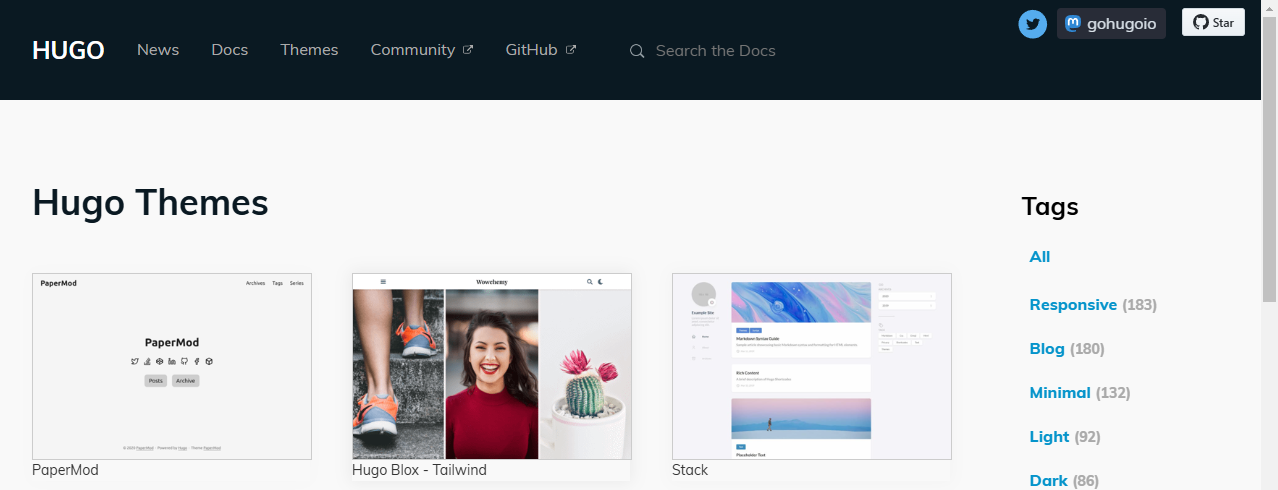Screen dimensions: 1278x490
Task: Open the PaperMod theme thumbnail
Action: coord(172,366)
